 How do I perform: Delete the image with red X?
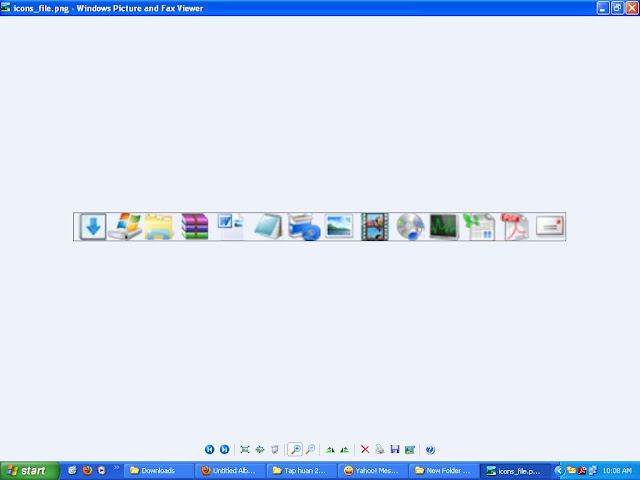click(x=365, y=449)
